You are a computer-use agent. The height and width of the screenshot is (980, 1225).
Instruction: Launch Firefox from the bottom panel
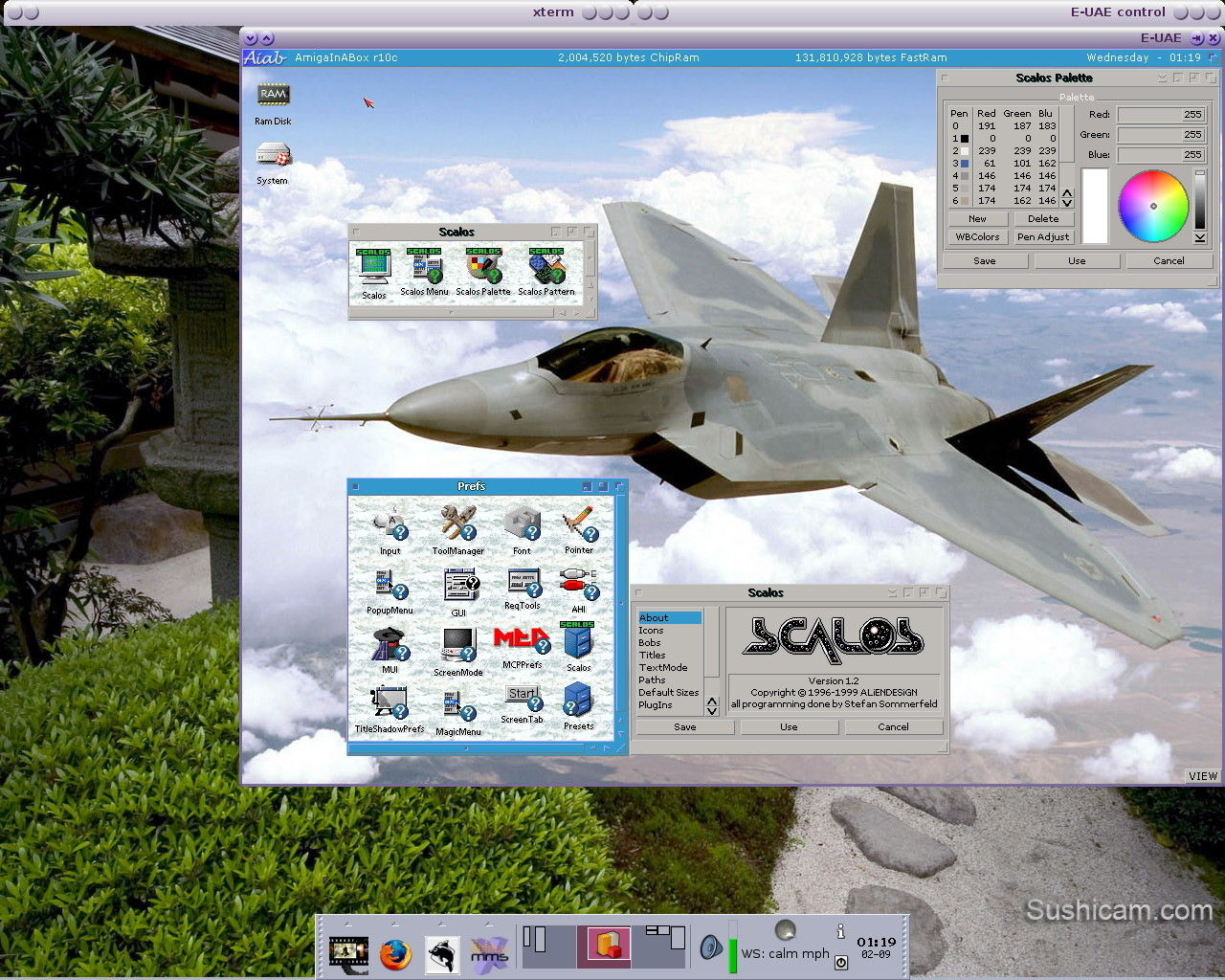(395, 954)
